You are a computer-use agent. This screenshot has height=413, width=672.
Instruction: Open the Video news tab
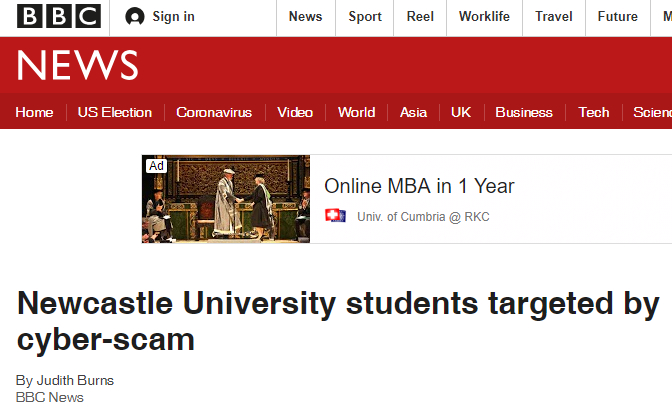coord(295,112)
